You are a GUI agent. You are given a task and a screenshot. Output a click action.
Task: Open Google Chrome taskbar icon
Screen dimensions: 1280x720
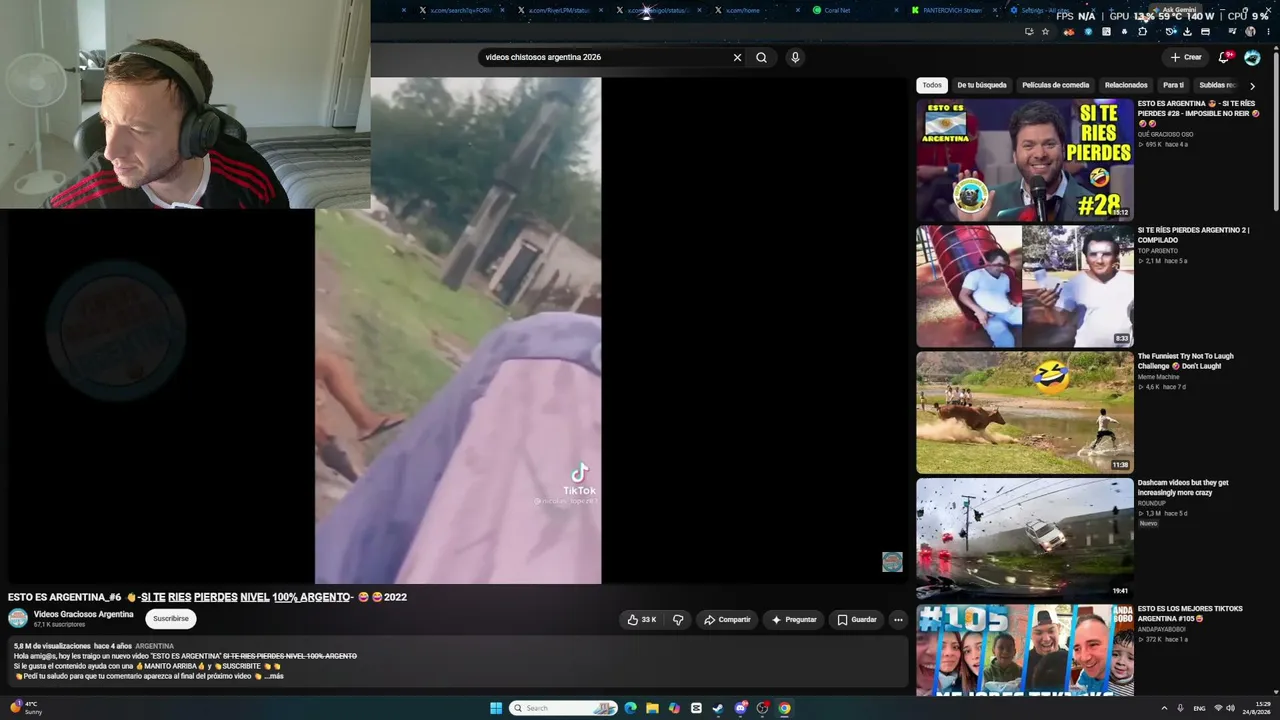point(784,708)
